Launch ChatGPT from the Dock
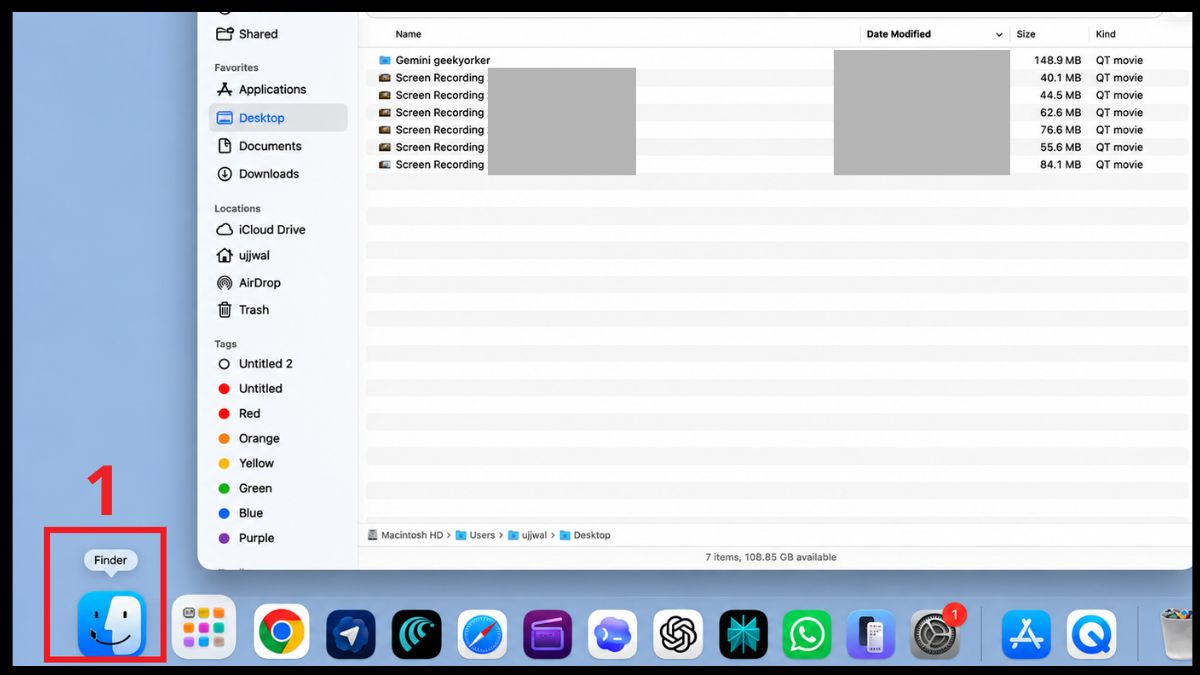1200x675 pixels. tap(678, 634)
